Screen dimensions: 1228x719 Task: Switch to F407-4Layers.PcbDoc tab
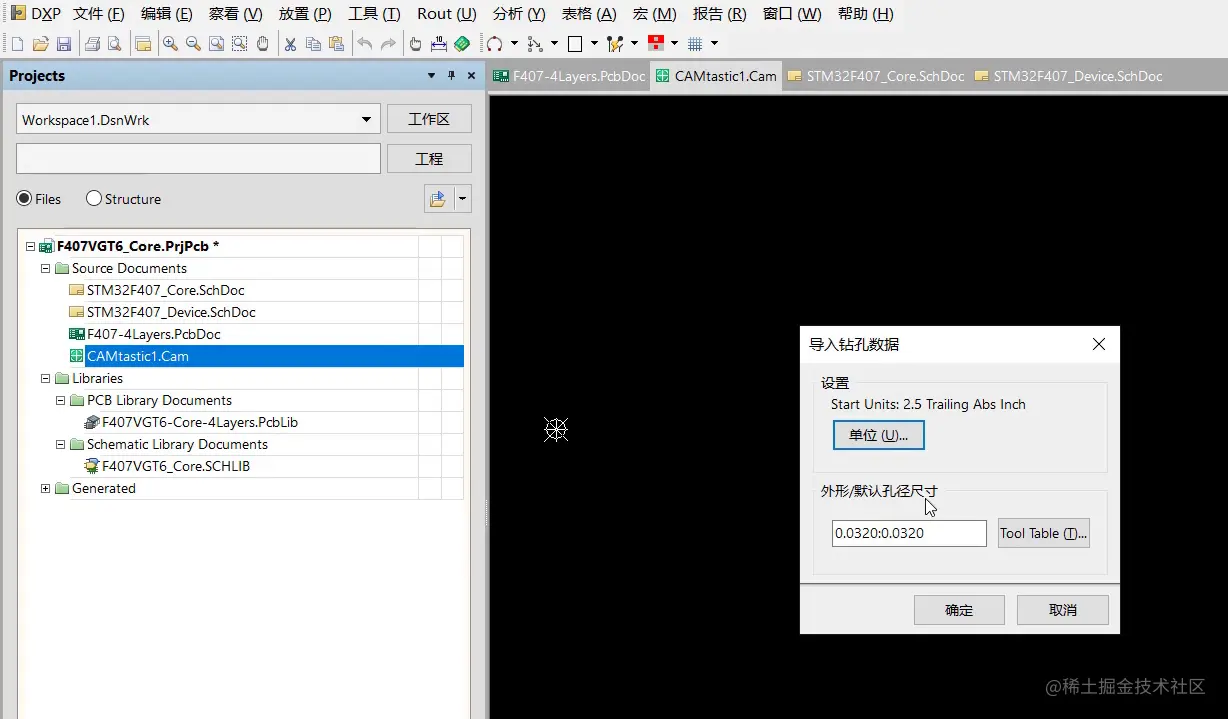[570, 76]
